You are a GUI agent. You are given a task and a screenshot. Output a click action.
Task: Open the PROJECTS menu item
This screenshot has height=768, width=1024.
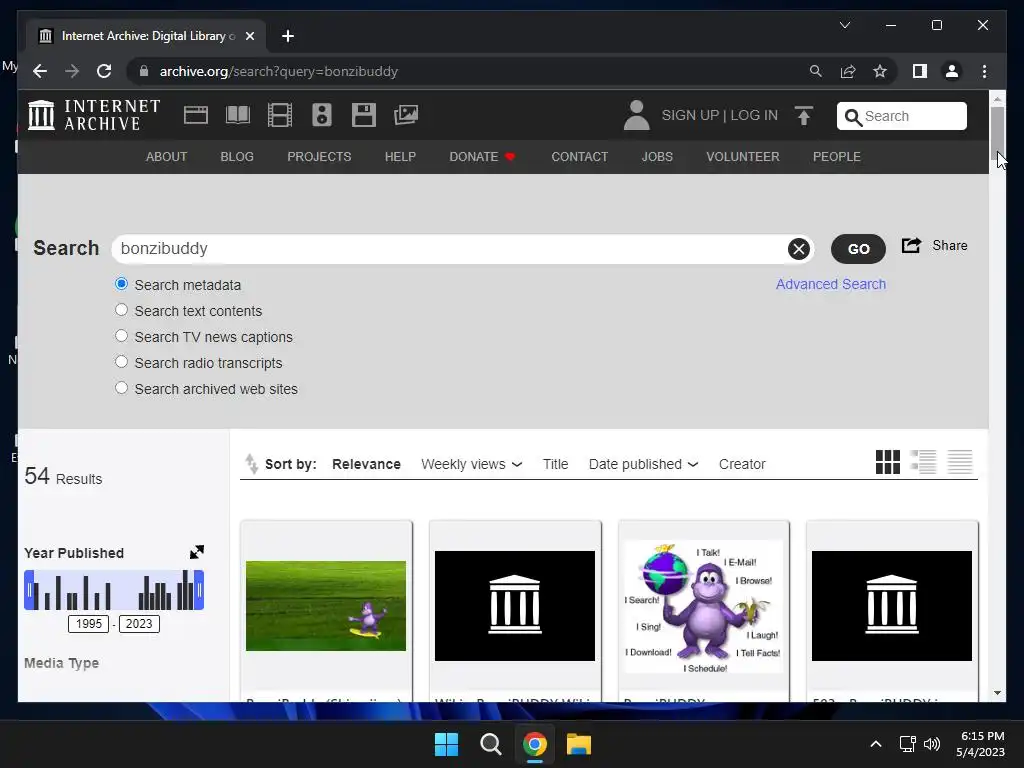point(319,157)
